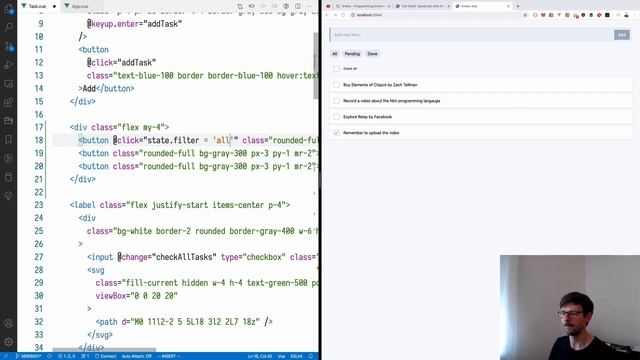Click the vertical scrollbar in the code editor
The image size is (640, 360).
[316, 65]
